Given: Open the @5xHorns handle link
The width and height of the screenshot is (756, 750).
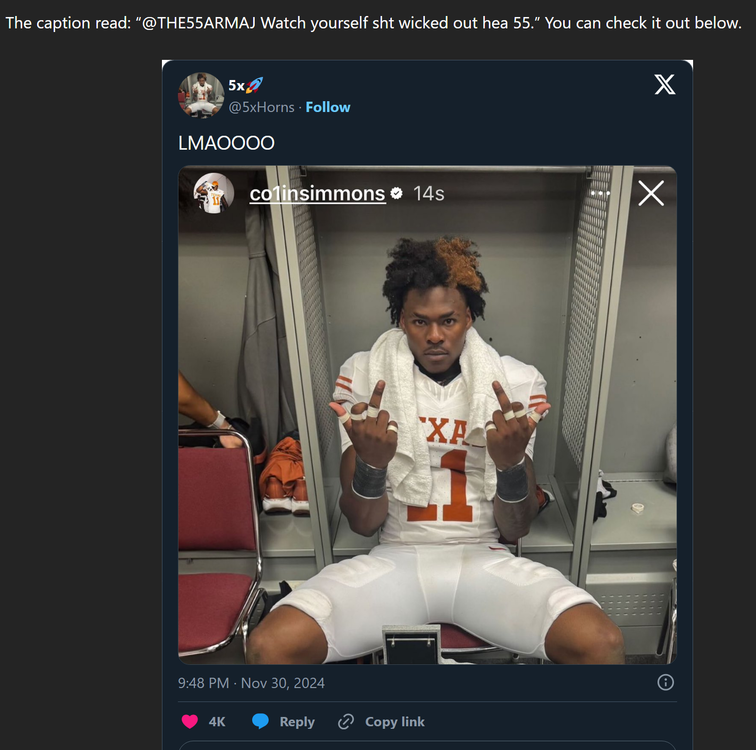Looking at the screenshot, I should click(x=262, y=107).
